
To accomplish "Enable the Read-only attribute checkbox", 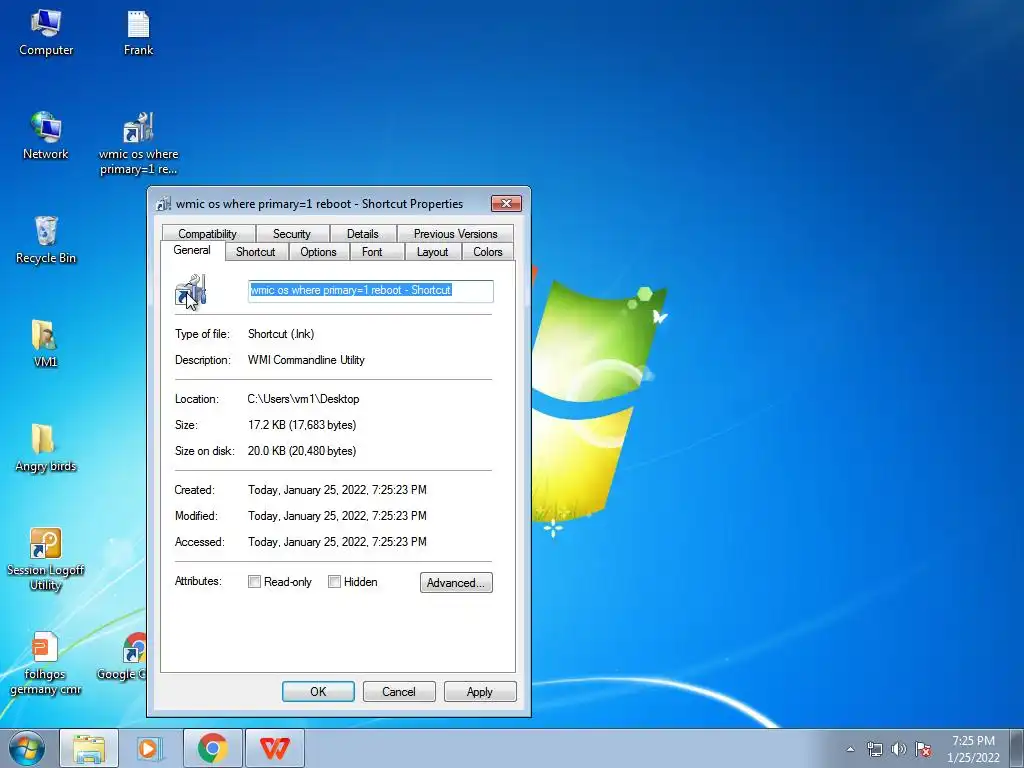I will point(255,582).
